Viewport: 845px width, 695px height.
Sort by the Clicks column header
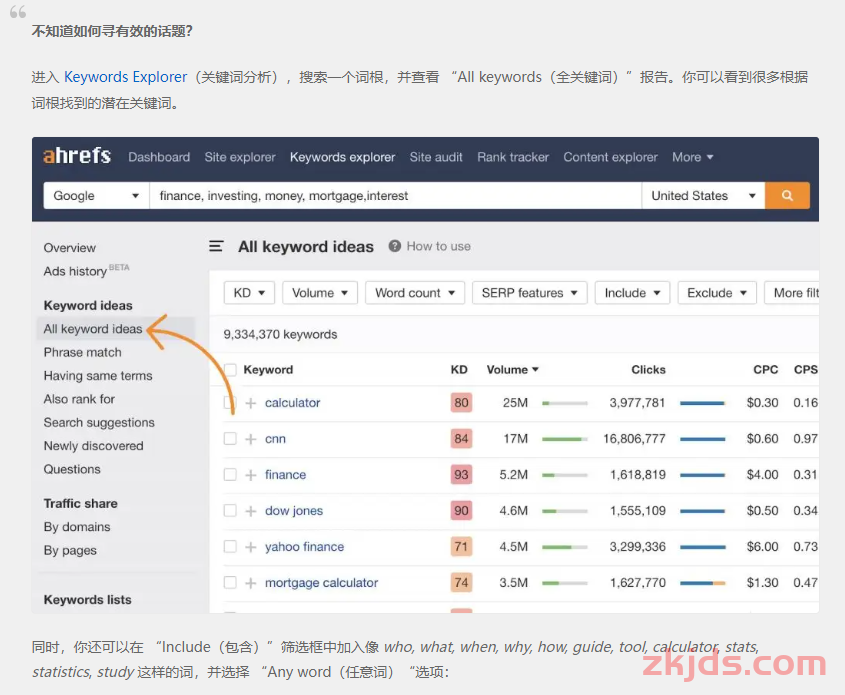[648, 370]
